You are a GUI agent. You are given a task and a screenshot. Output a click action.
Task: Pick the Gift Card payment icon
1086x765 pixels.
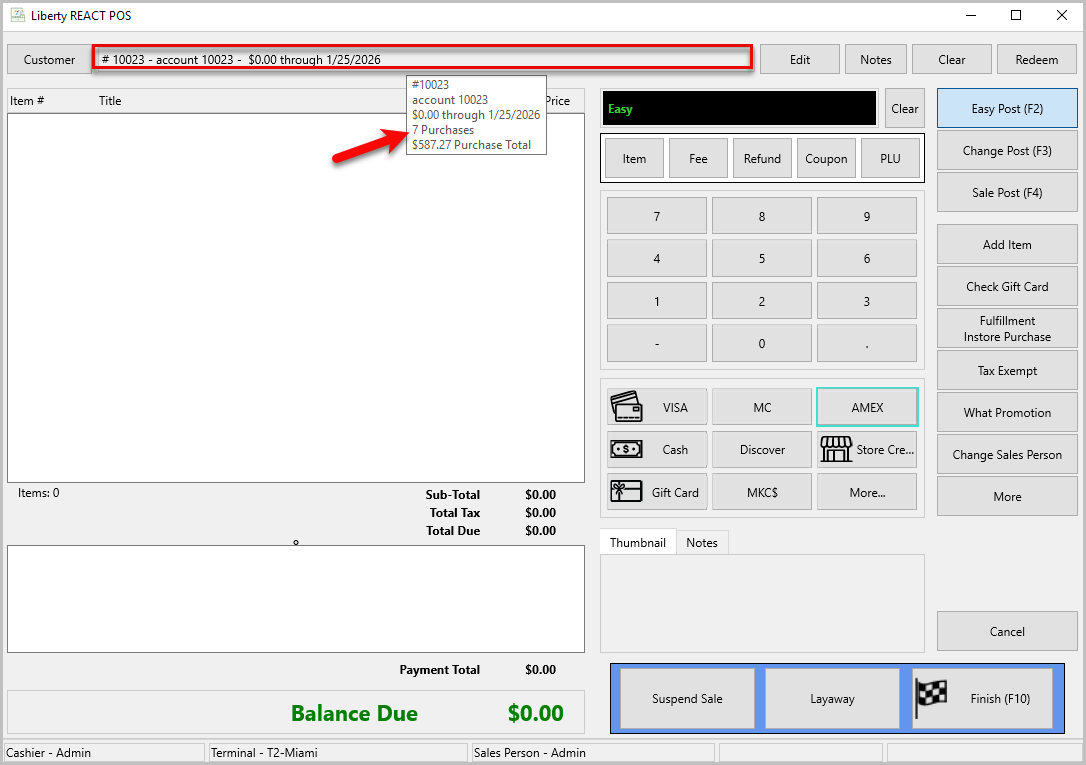coord(626,492)
